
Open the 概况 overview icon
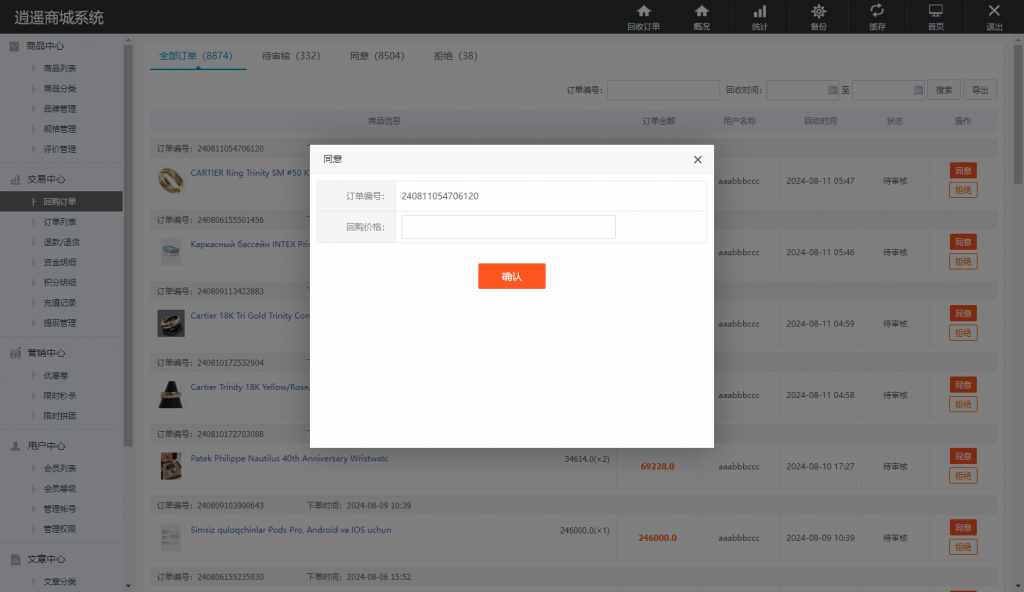tap(701, 17)
